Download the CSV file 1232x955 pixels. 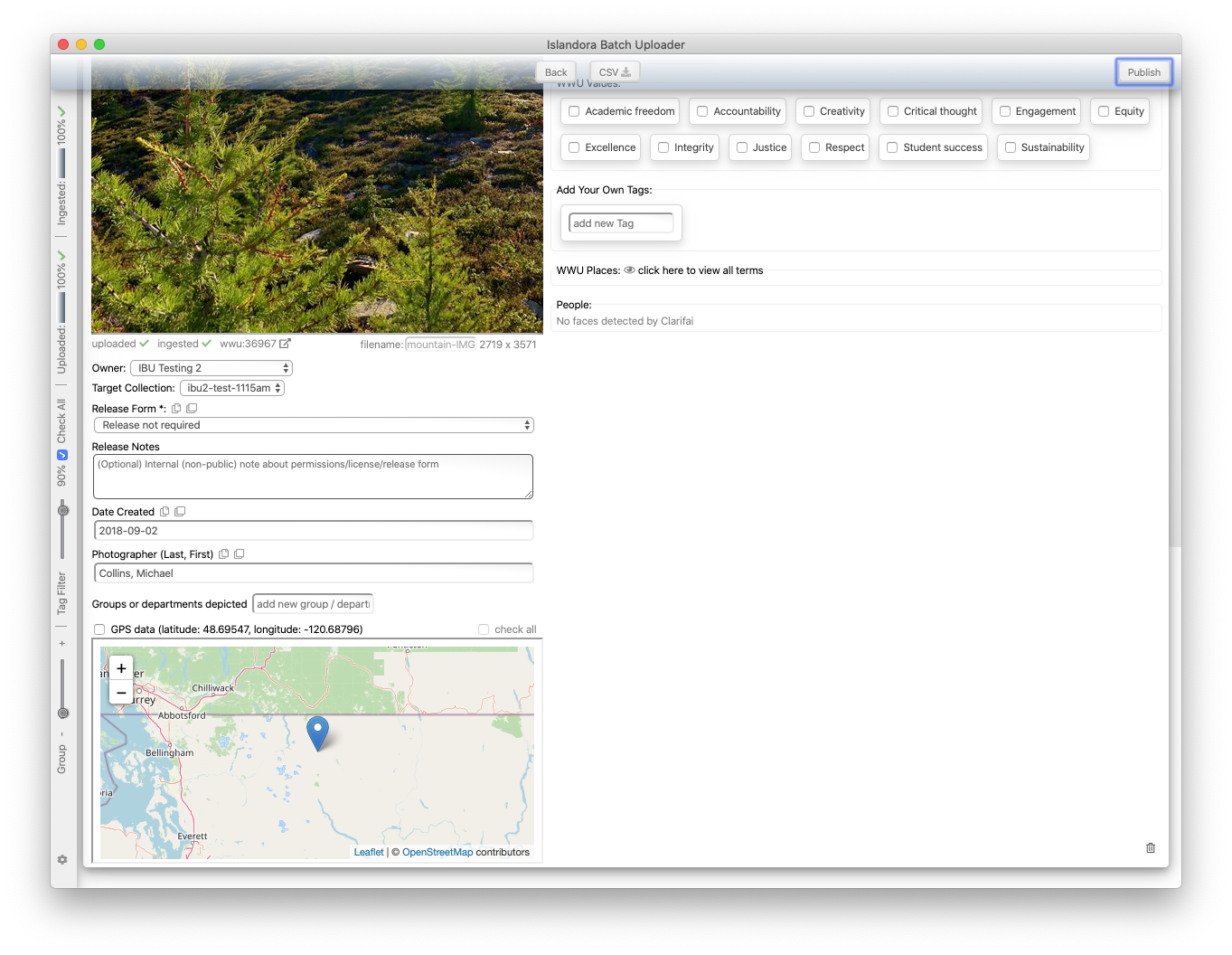coord(615,72)
